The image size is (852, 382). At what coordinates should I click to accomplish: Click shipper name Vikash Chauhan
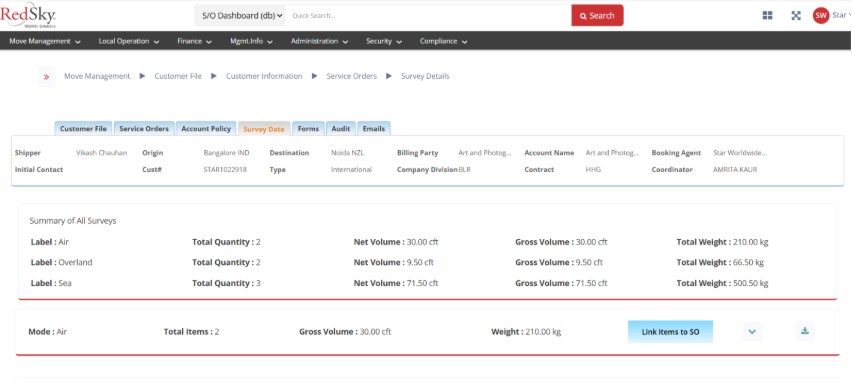click(x=102, y=153)
